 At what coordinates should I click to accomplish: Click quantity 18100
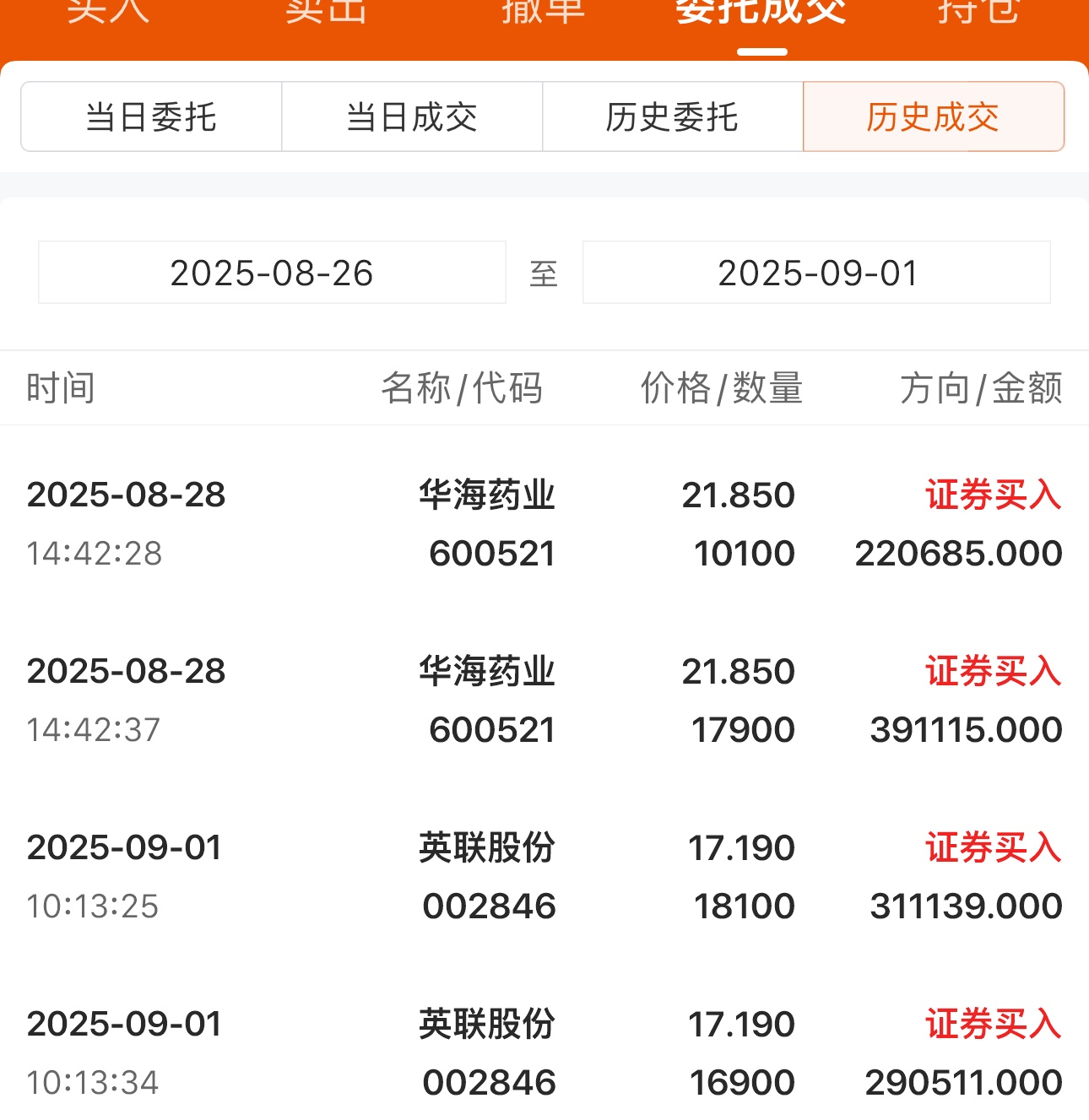(x=744, y=906)
